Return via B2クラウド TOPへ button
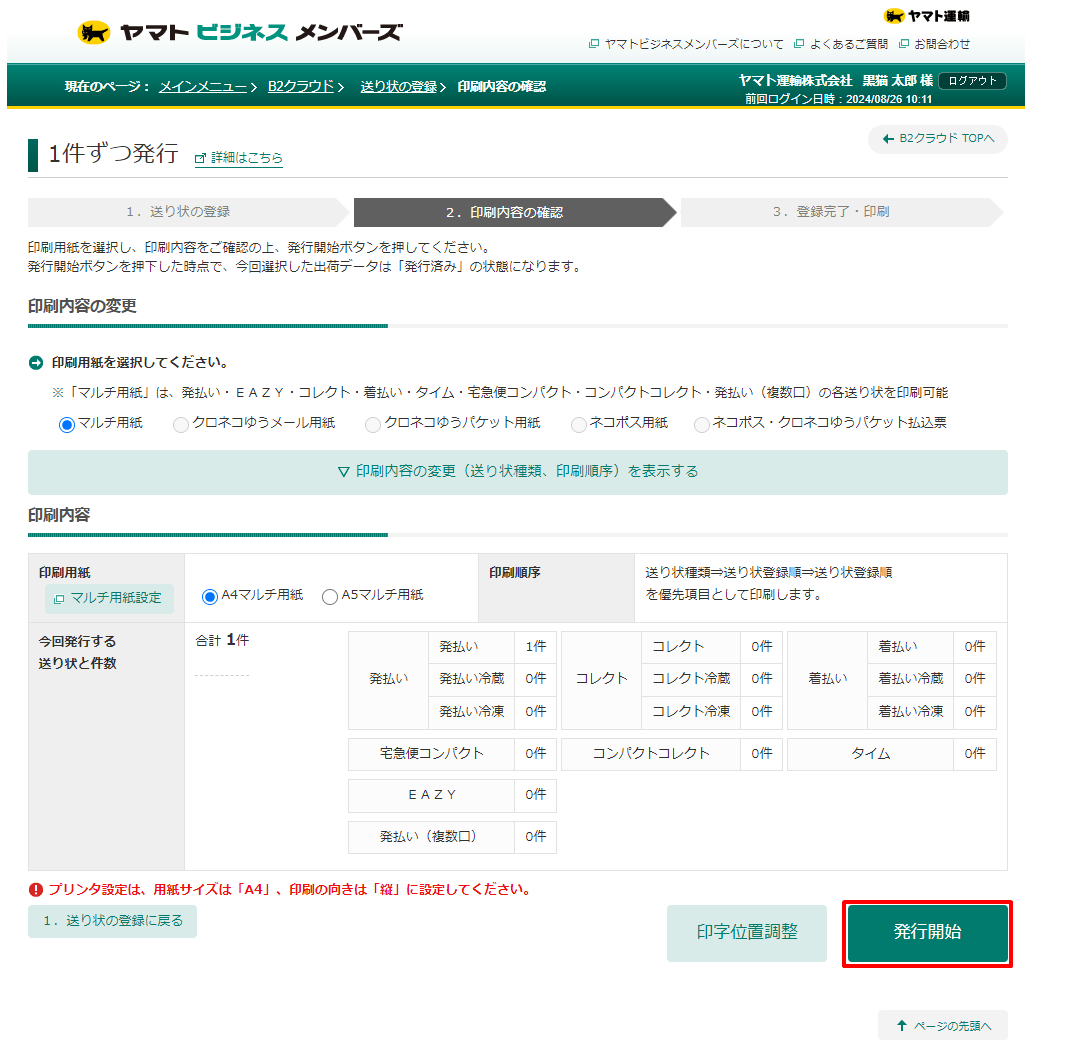The image size is (1078, 1052). (938, 139)
